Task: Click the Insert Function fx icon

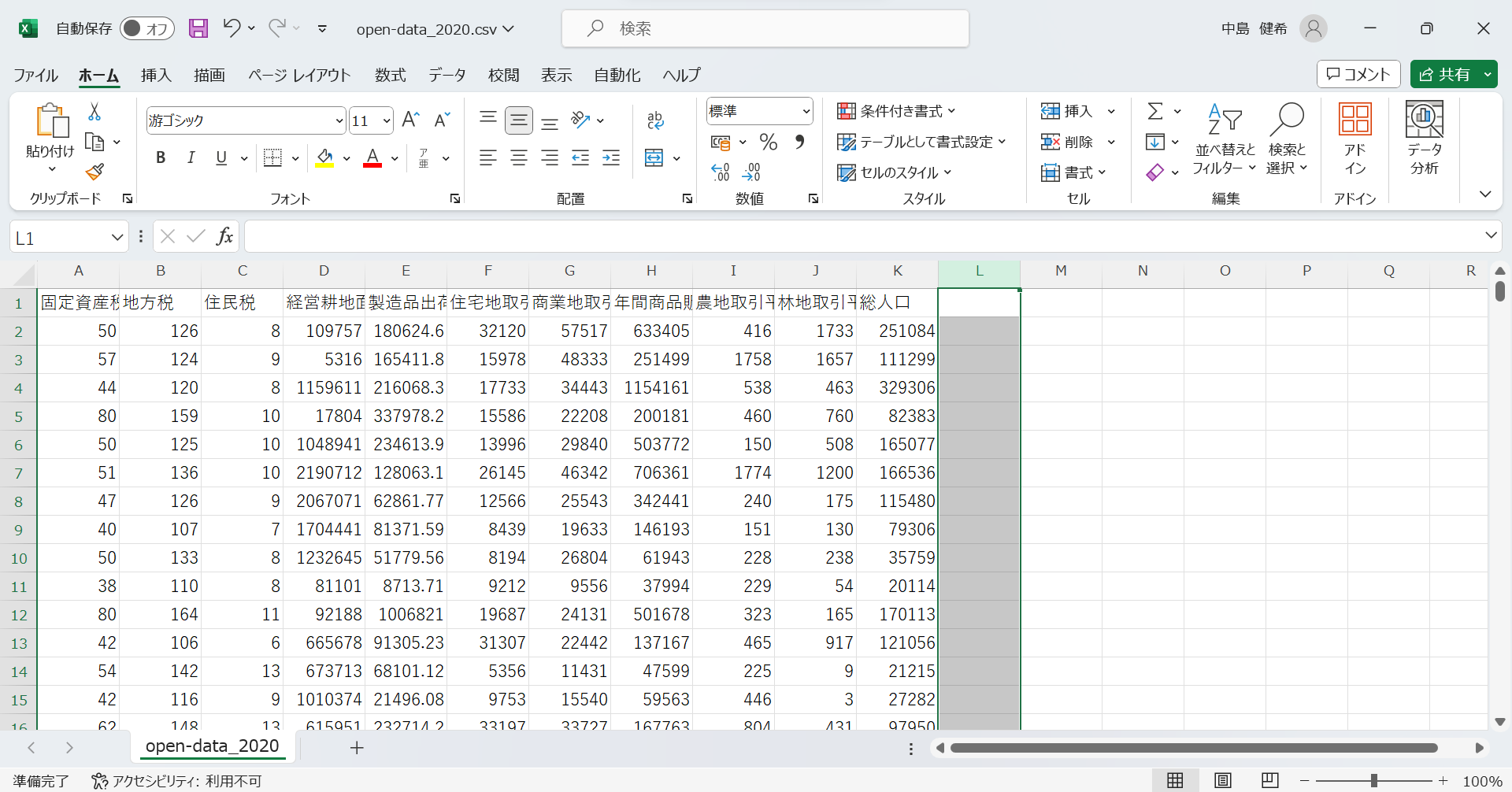Action: click(224, 236)
